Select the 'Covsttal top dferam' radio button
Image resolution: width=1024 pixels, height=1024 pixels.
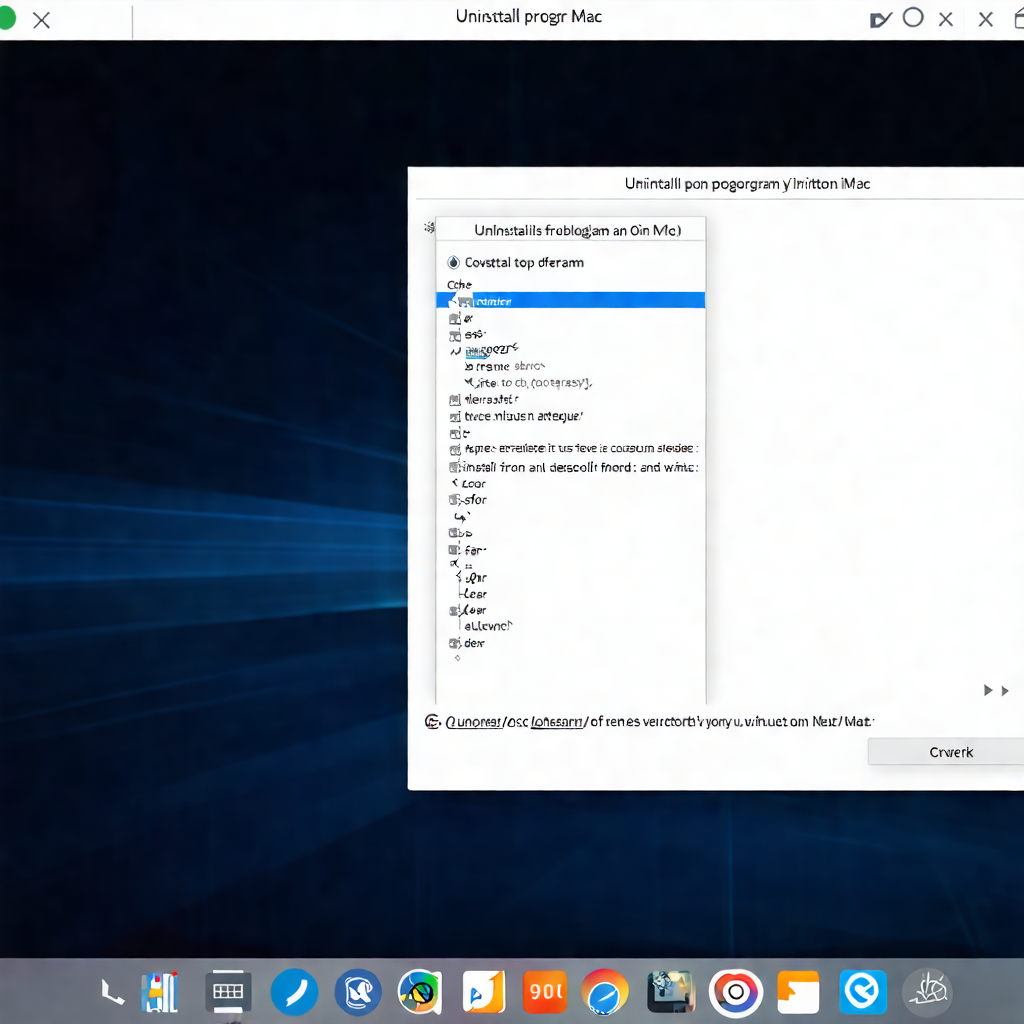(x=452, y=262)
